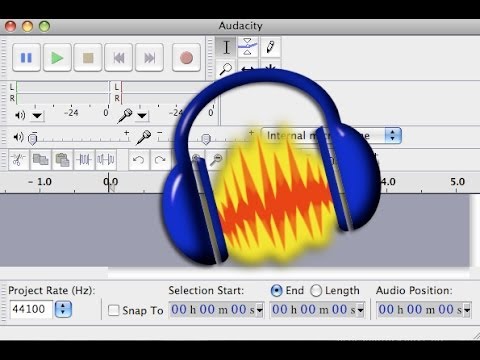Click timeline ruler at 0.0 mark
480x360 pixels.
click(110, 183)
